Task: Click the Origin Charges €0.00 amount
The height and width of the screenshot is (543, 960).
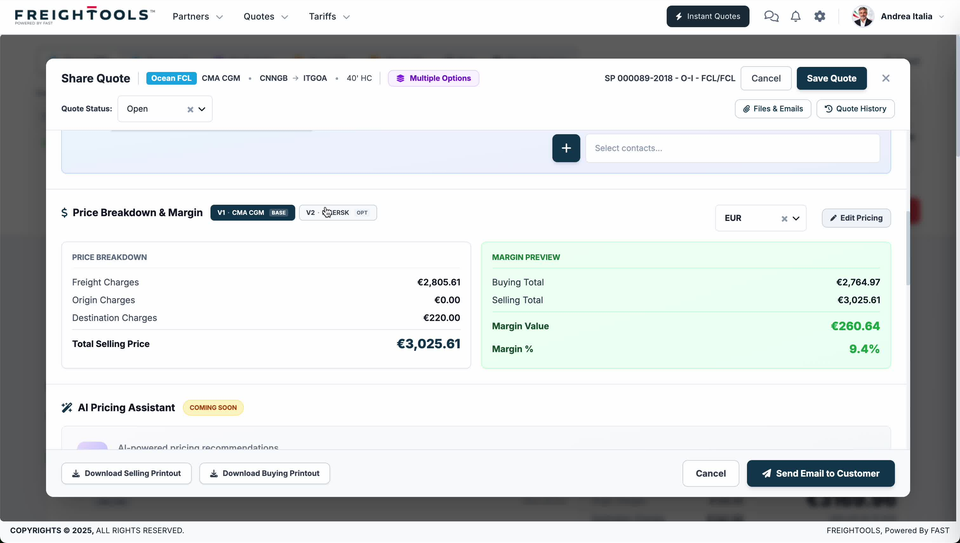Action: coord(447,300)
